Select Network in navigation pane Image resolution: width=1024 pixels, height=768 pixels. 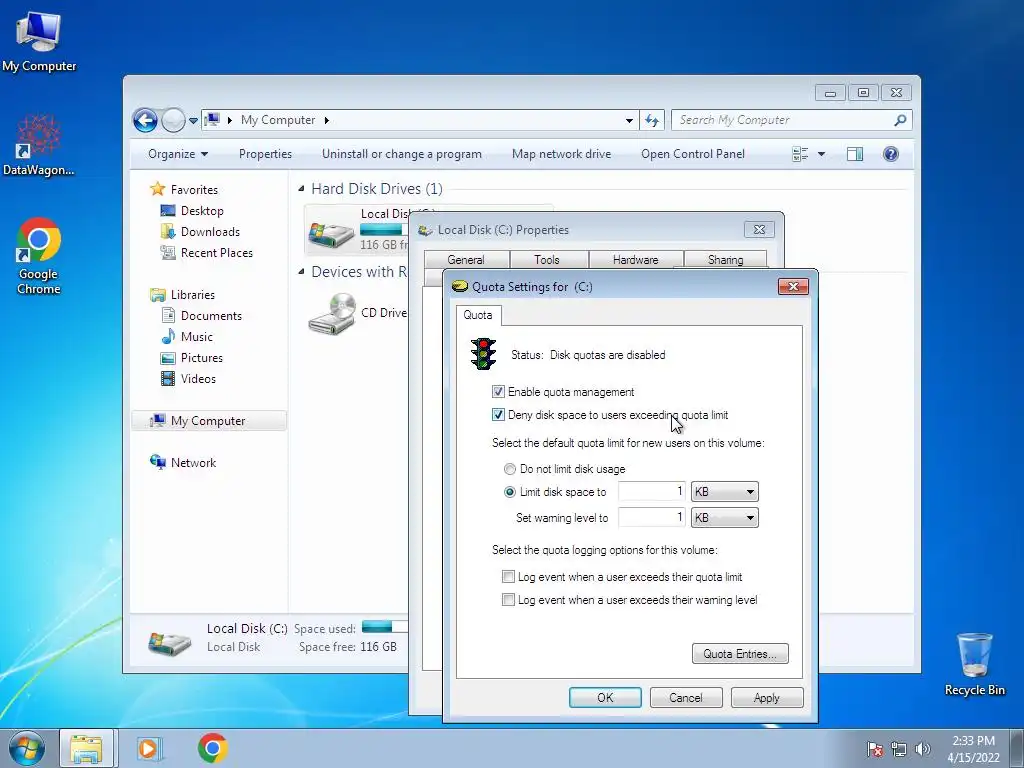point(184,462)
